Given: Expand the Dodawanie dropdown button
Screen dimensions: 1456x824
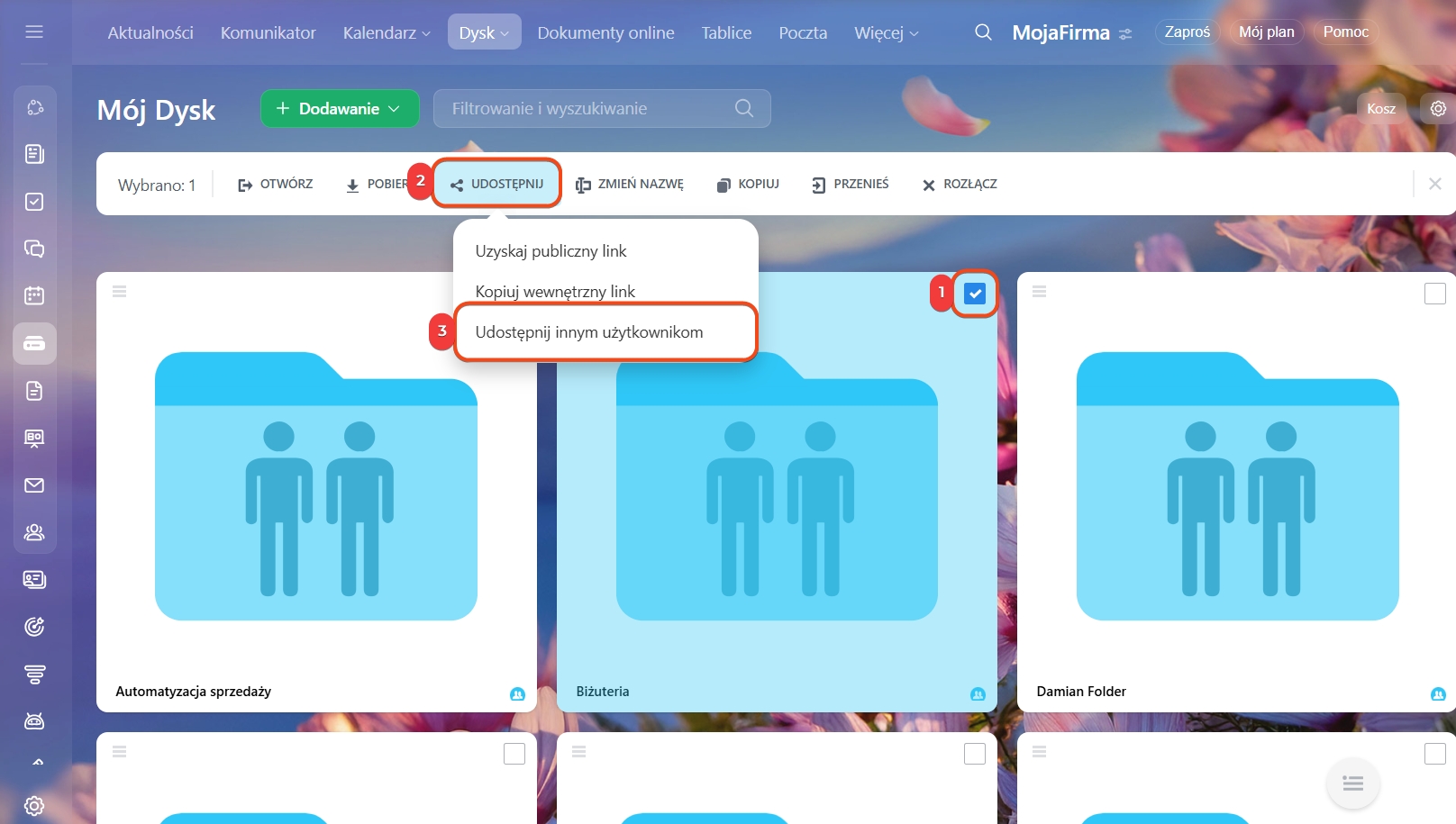Looking at the screenshot, I should tap(340, 108).
